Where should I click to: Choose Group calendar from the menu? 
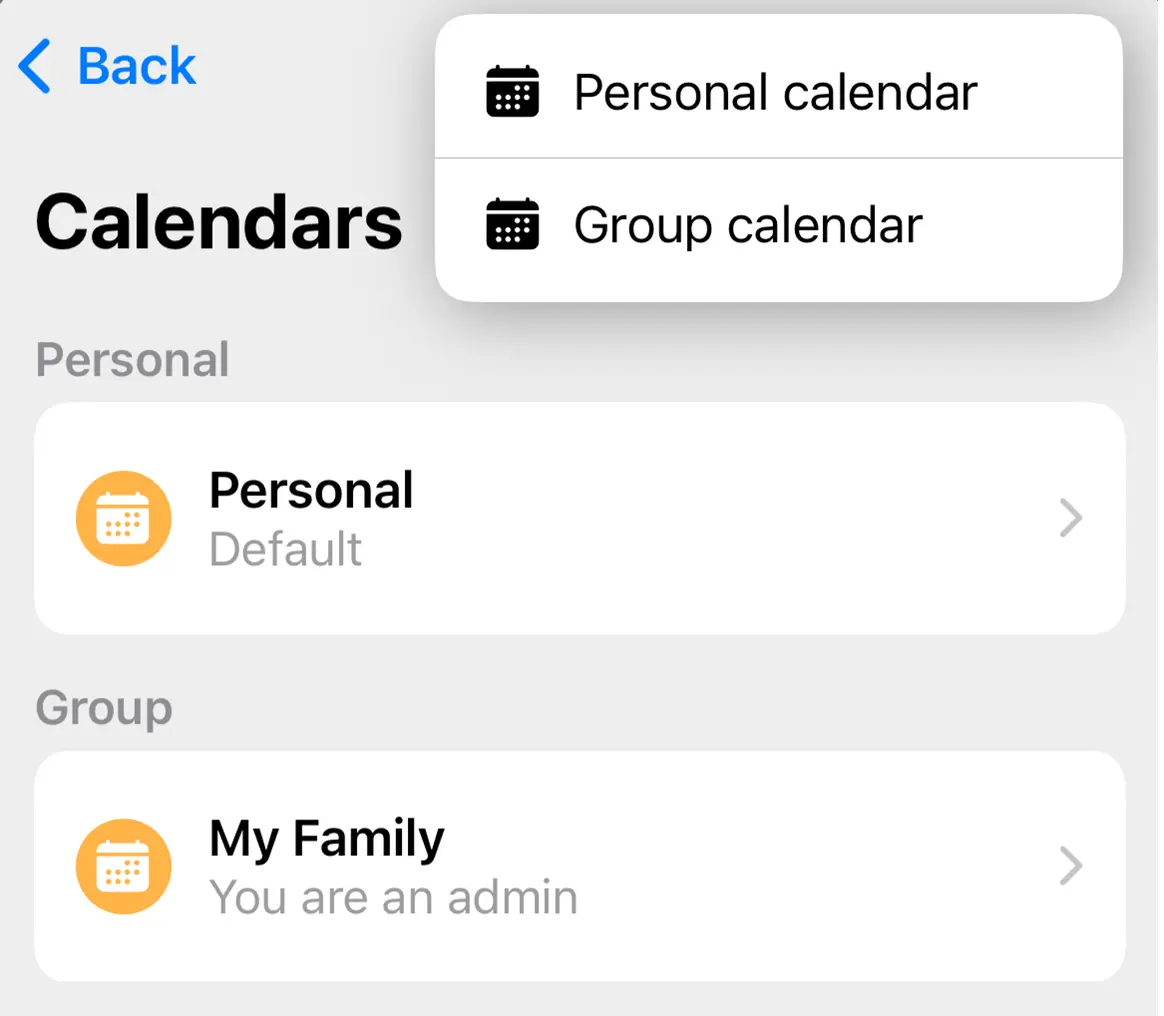coord(747,225)
